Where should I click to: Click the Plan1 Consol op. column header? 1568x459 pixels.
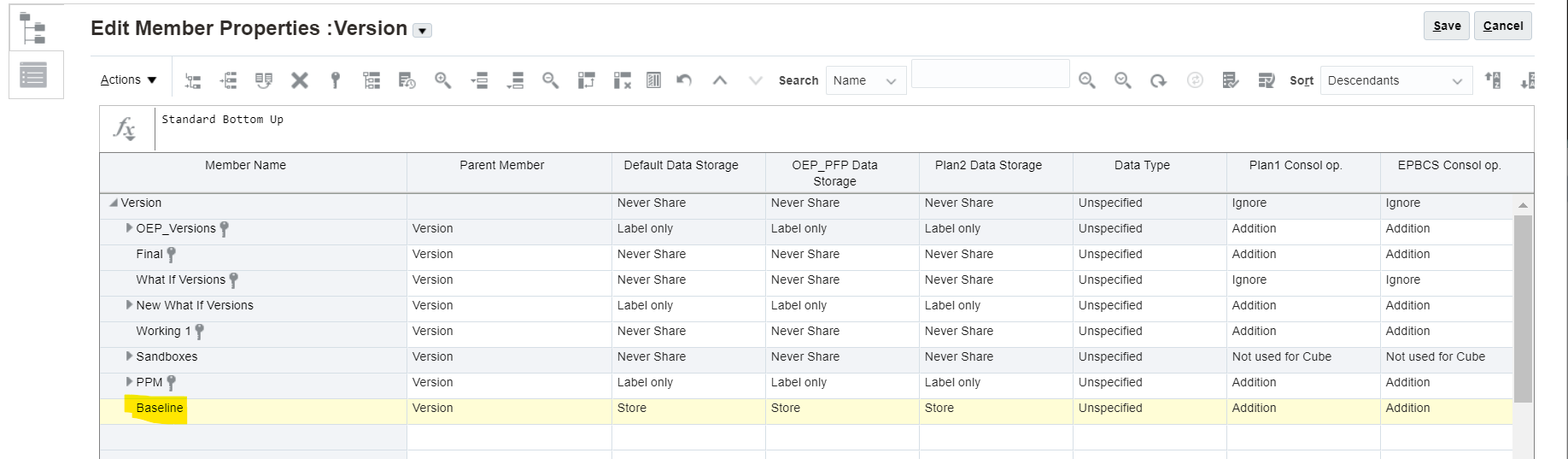point(1303,173)
